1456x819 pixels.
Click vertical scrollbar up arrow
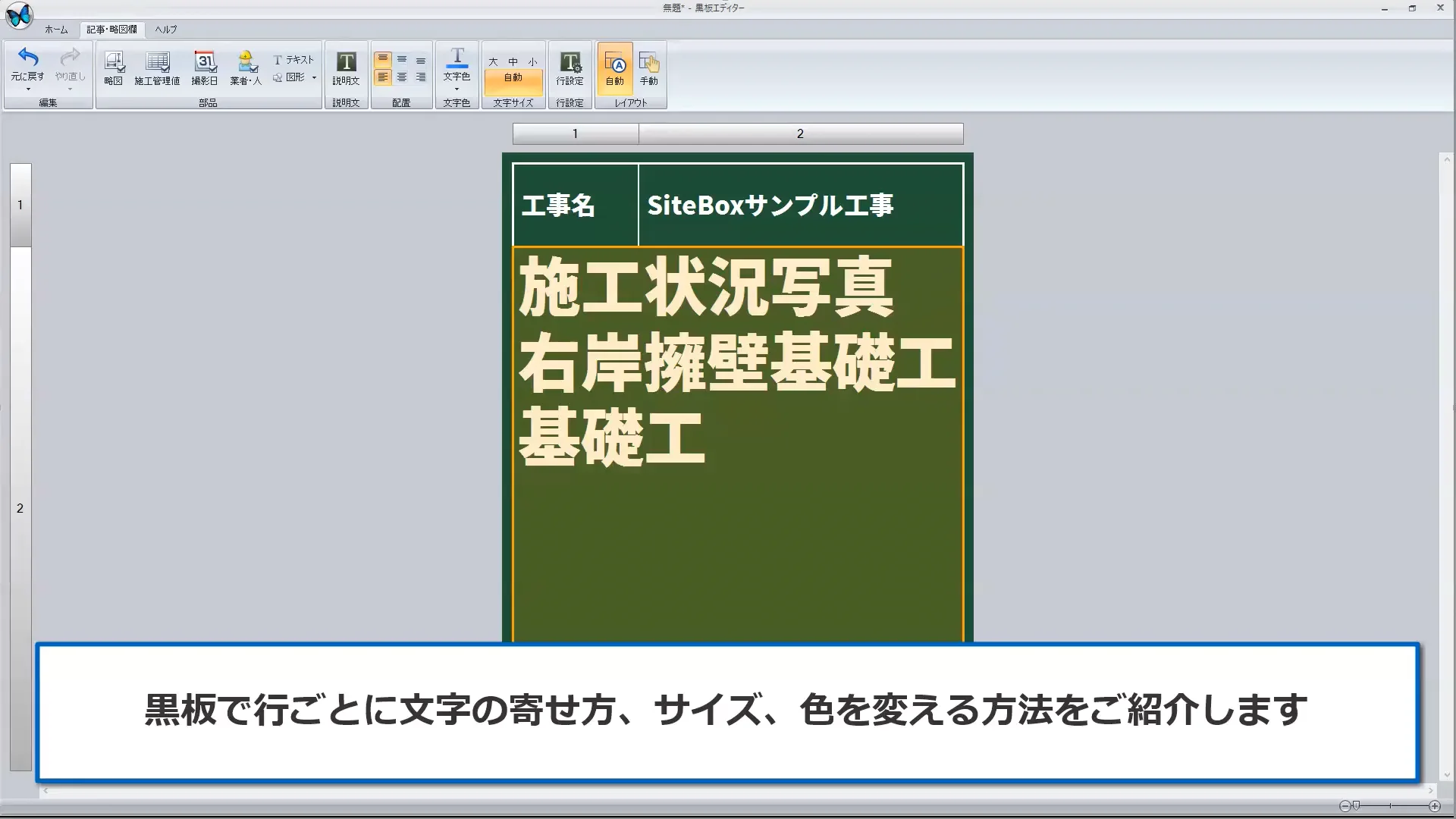point(1446,159)
